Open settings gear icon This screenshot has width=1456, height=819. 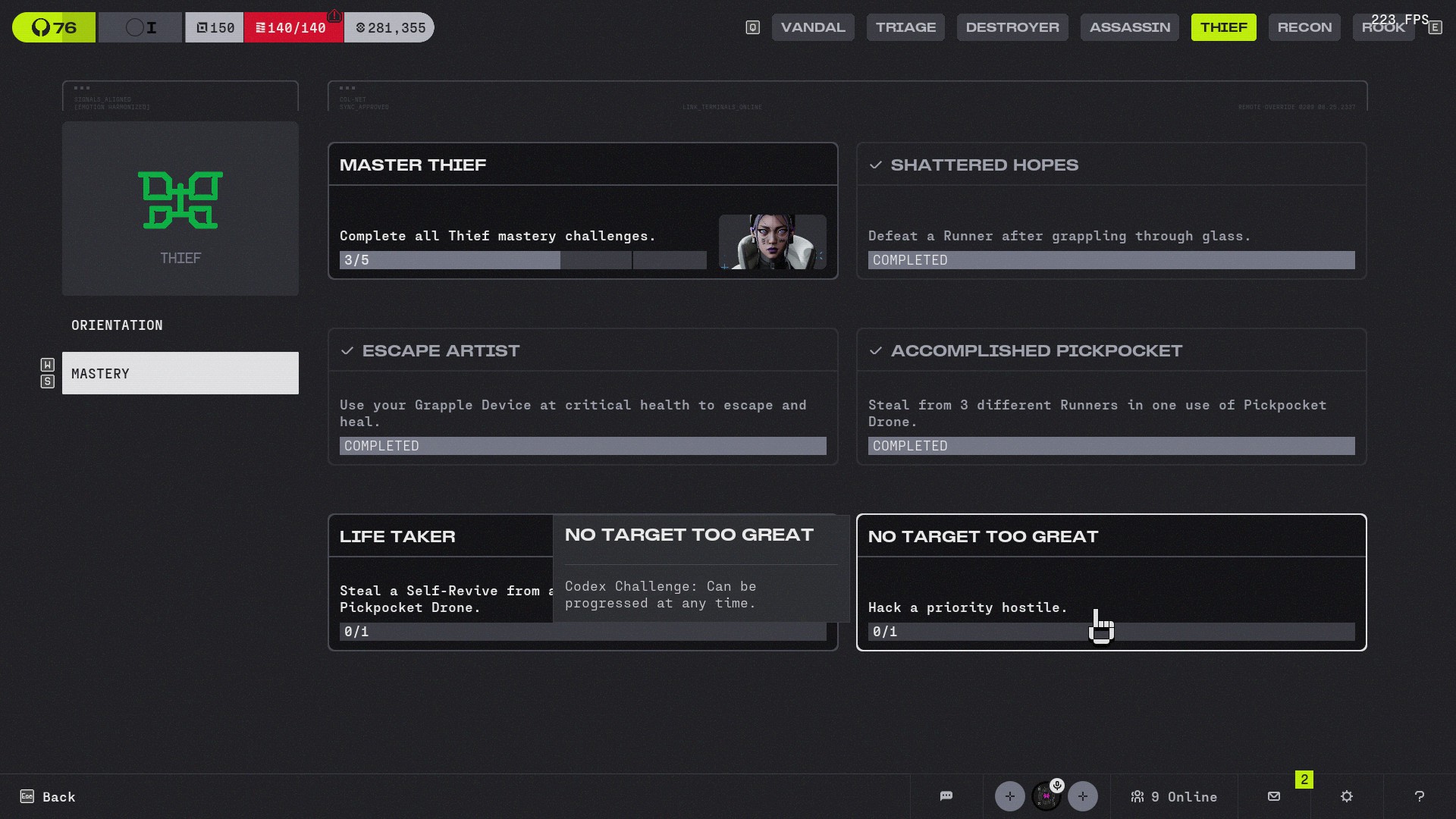pyautogui.click(x=1347, y=796)
